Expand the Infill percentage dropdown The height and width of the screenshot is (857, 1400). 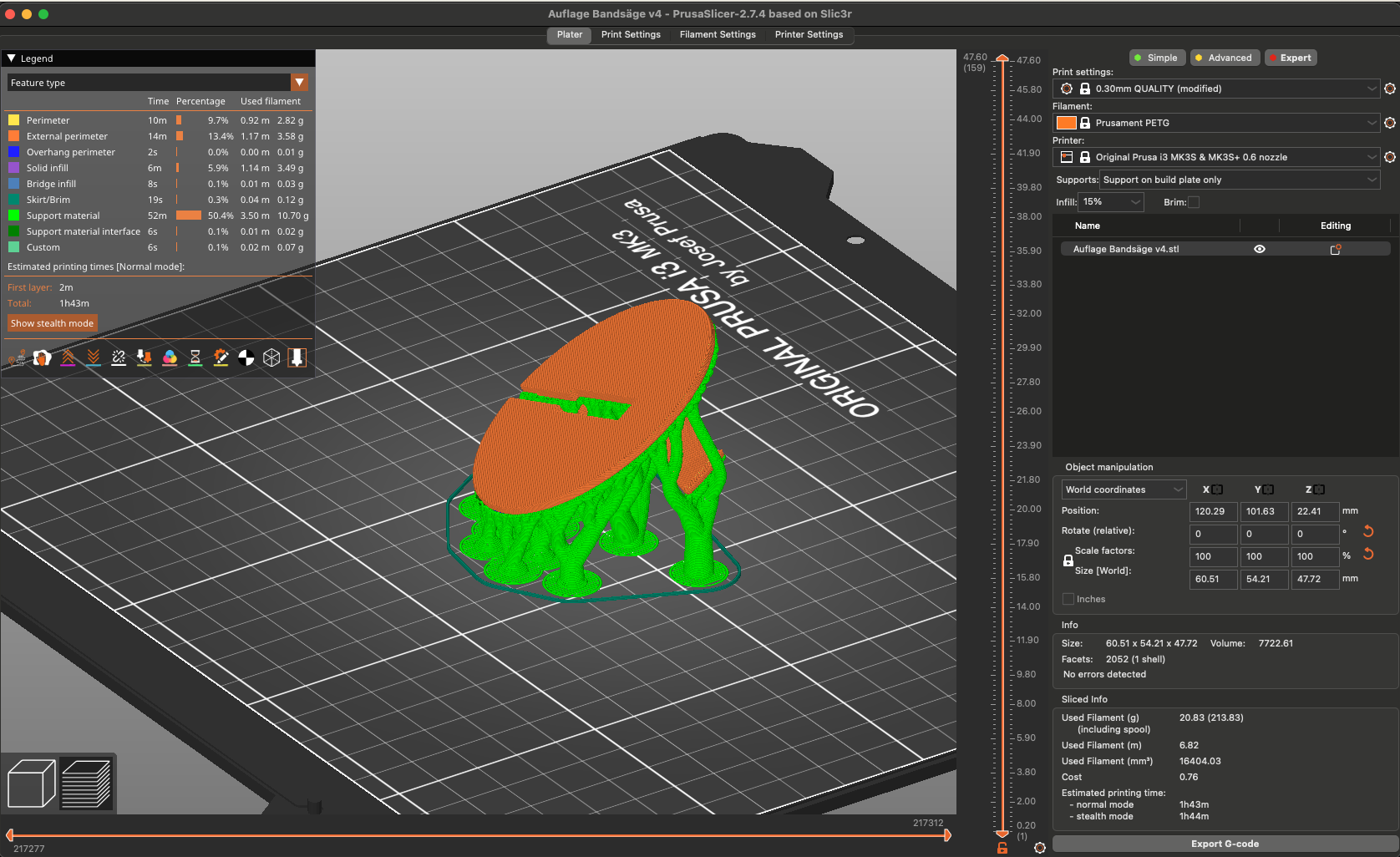tap(1112, 202)
